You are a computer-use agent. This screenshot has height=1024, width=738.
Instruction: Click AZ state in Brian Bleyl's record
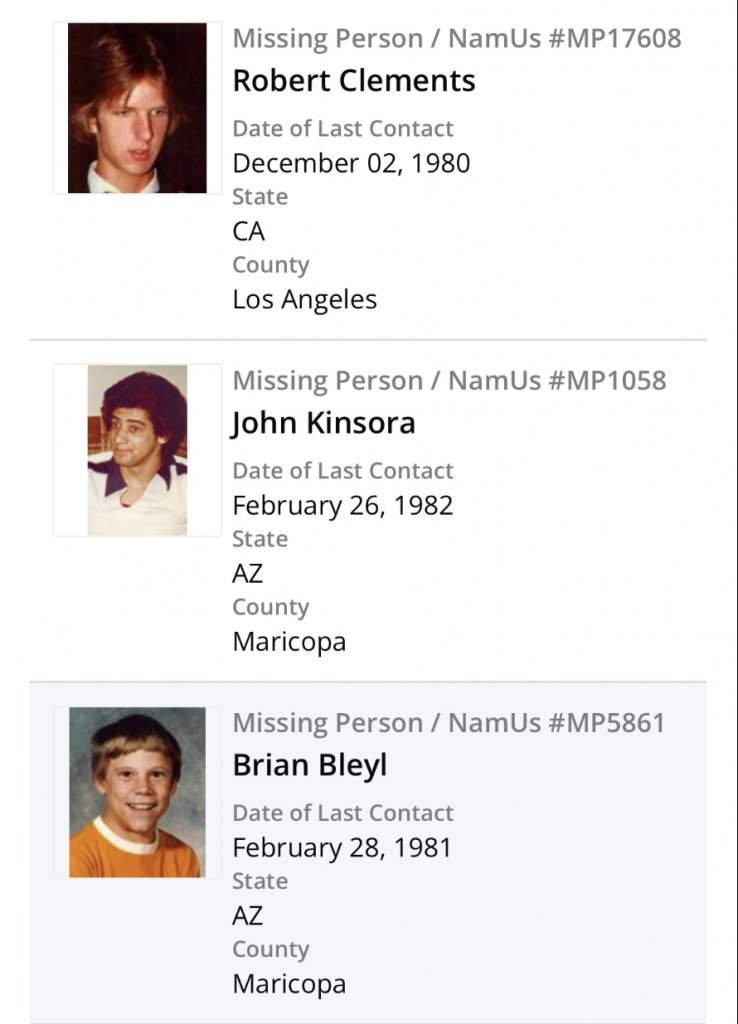248,916
